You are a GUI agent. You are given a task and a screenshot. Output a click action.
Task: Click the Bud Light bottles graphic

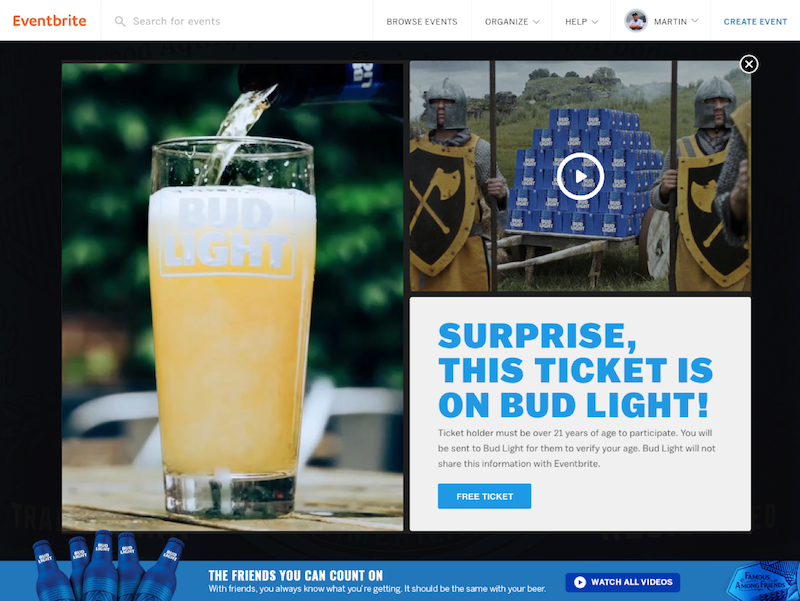tap(108, 565)
